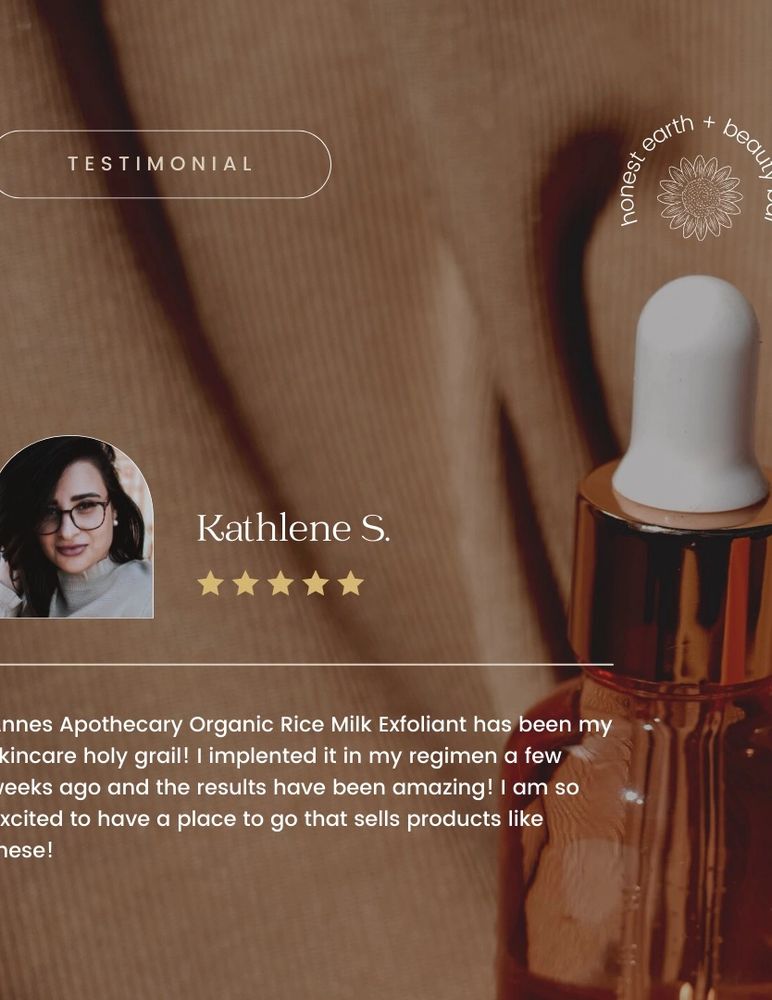Screen dimensions: 772x1000
Task: Click the horizontal divider line
Action: (306, 665)
